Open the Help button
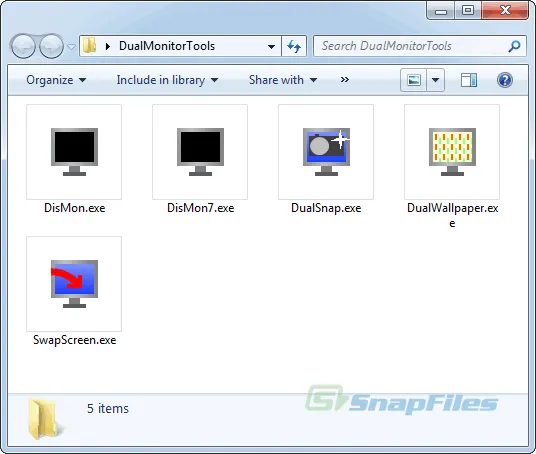Screen dimensions: 536x454 [505, 80]
